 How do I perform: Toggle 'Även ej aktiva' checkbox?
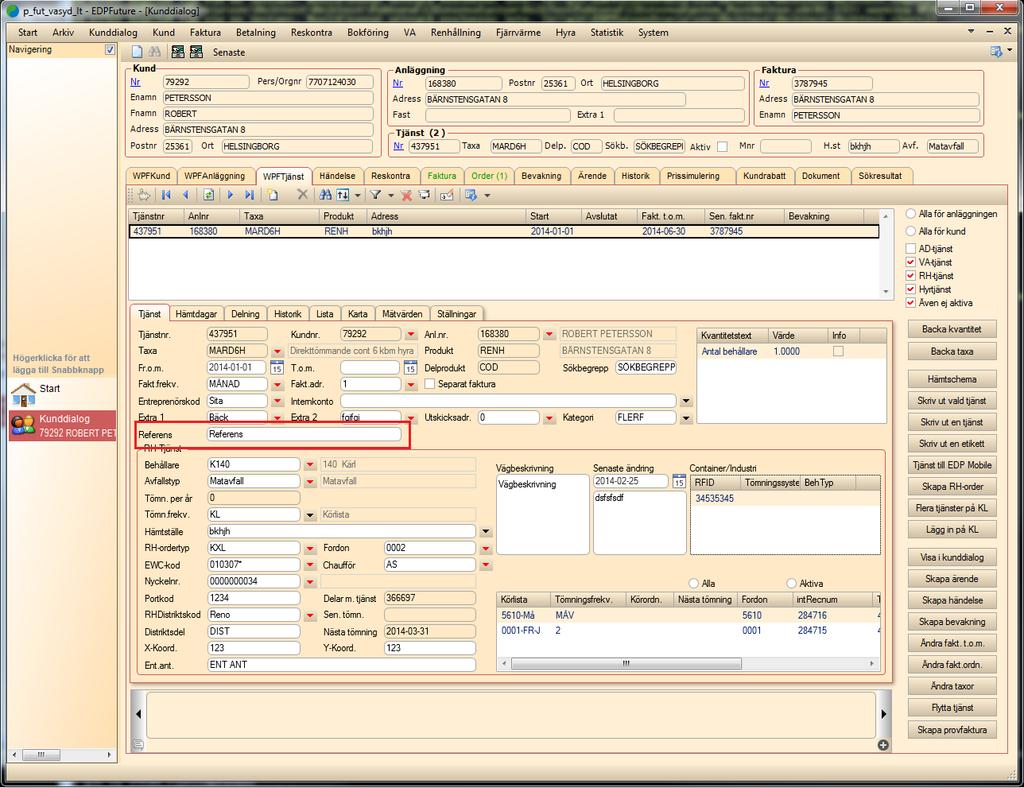coord(910,303)
